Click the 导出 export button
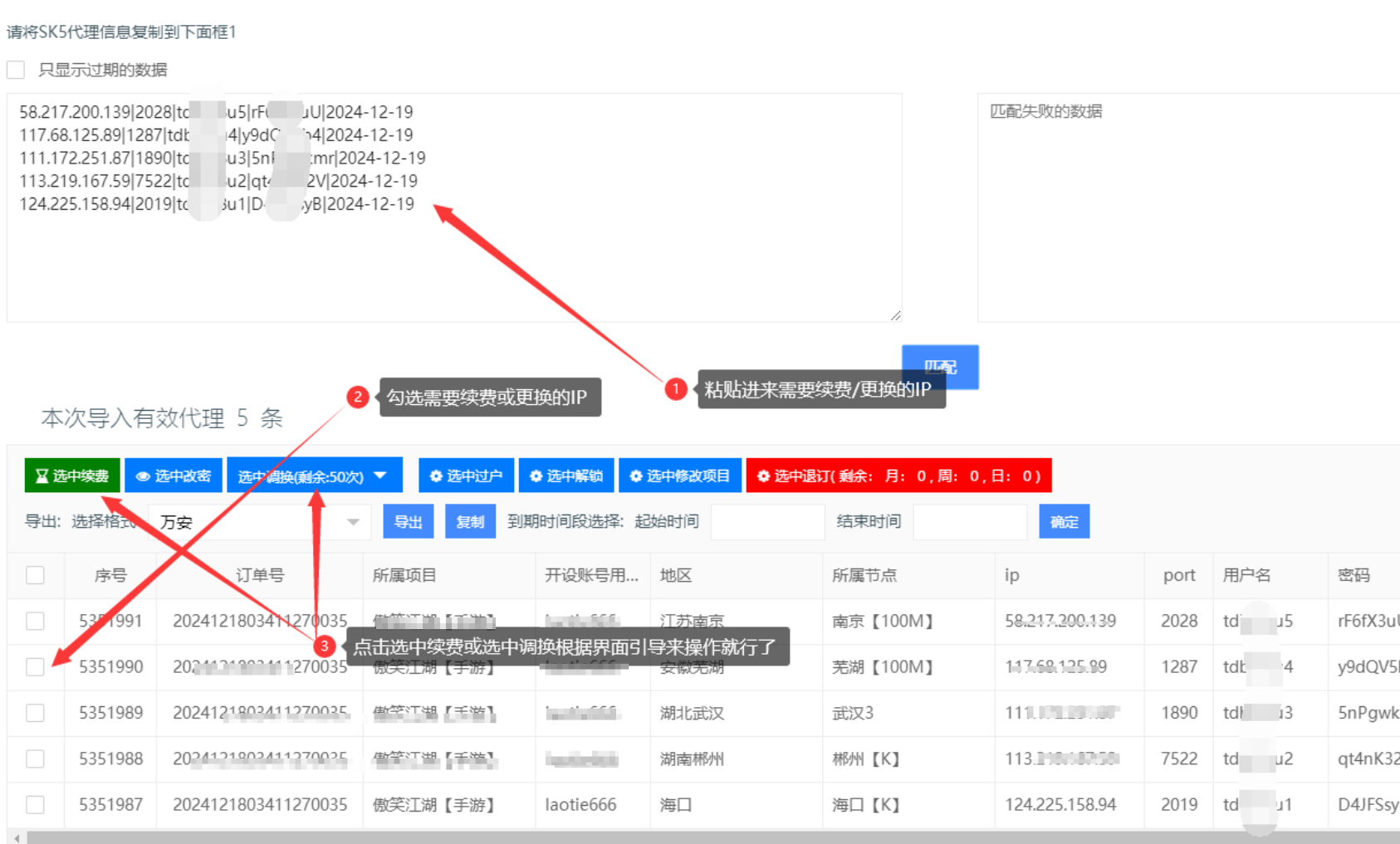 coord(408,522)
